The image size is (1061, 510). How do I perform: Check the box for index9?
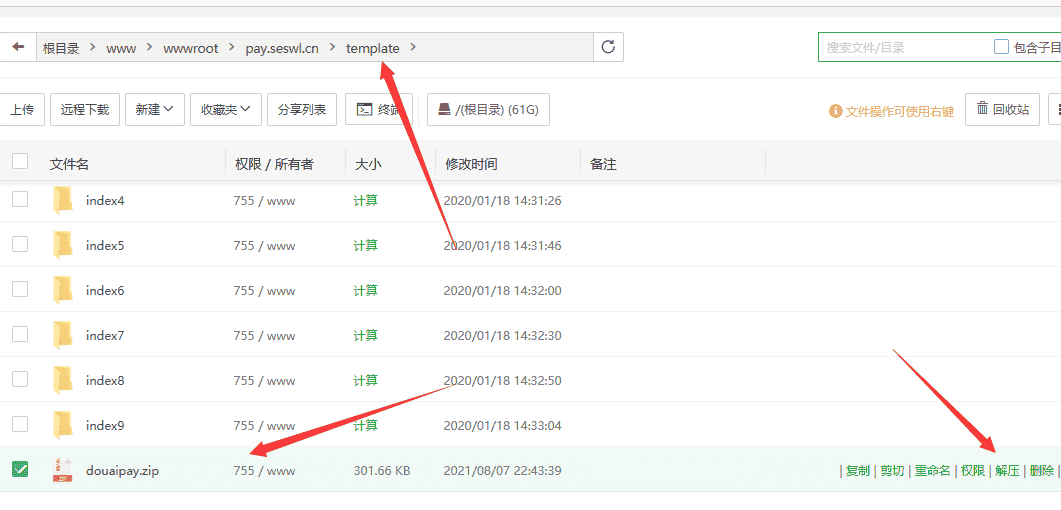tap(20, 424)
